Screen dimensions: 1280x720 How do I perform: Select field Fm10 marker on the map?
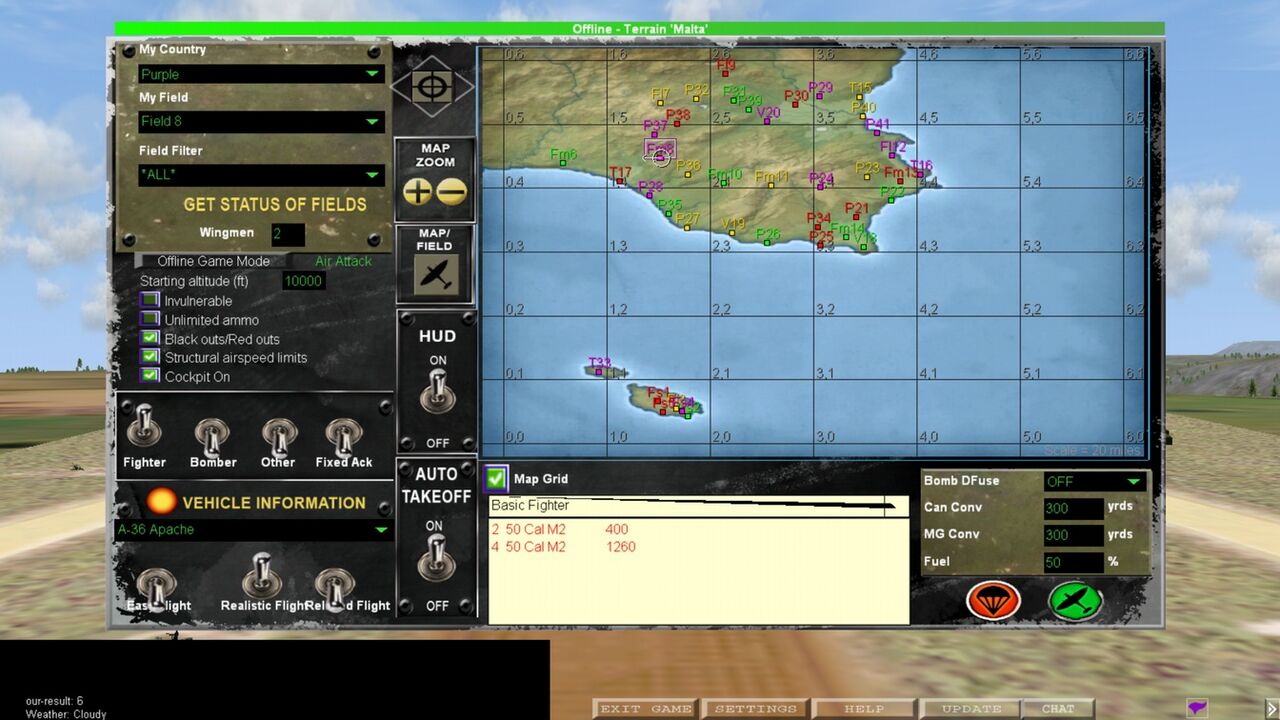[x=724, y=185]
